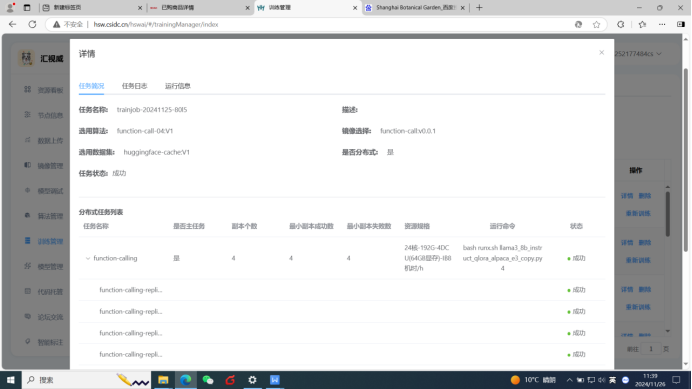The width and height of the screenshot is (692, 389).
Task: Click the Windows taskbar search box
Action: 86,380
